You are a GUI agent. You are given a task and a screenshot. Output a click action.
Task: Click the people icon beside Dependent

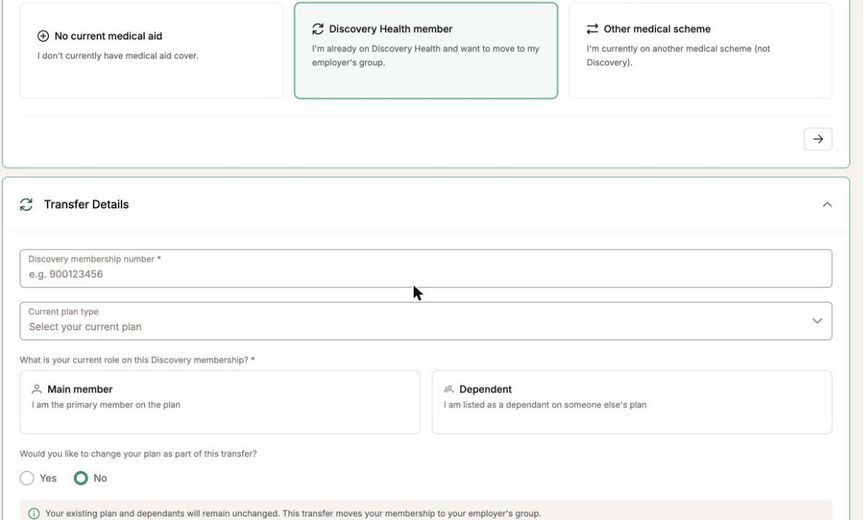click(449, 389)
